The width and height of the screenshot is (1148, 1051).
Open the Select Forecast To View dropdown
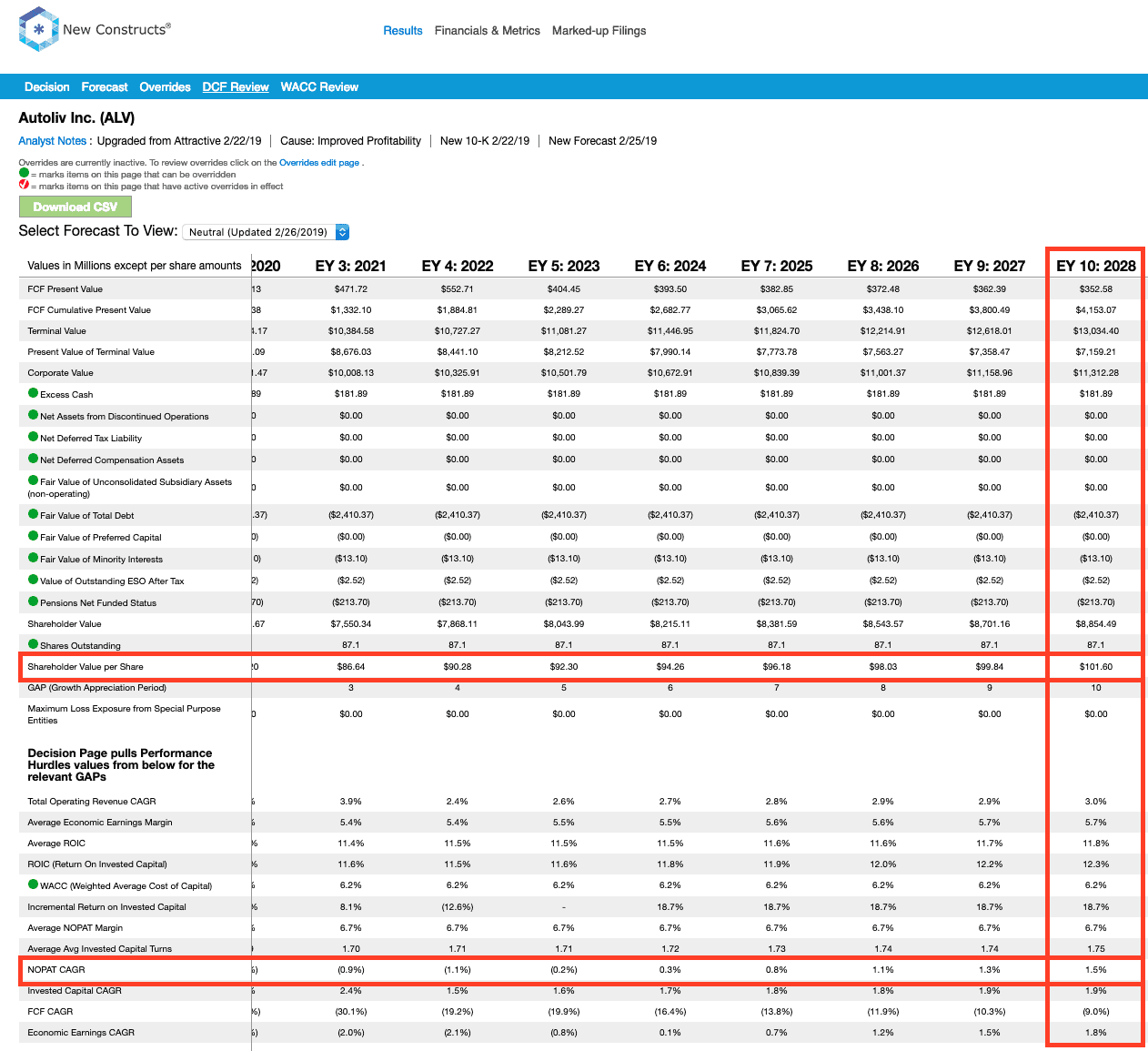click(266, 232)
